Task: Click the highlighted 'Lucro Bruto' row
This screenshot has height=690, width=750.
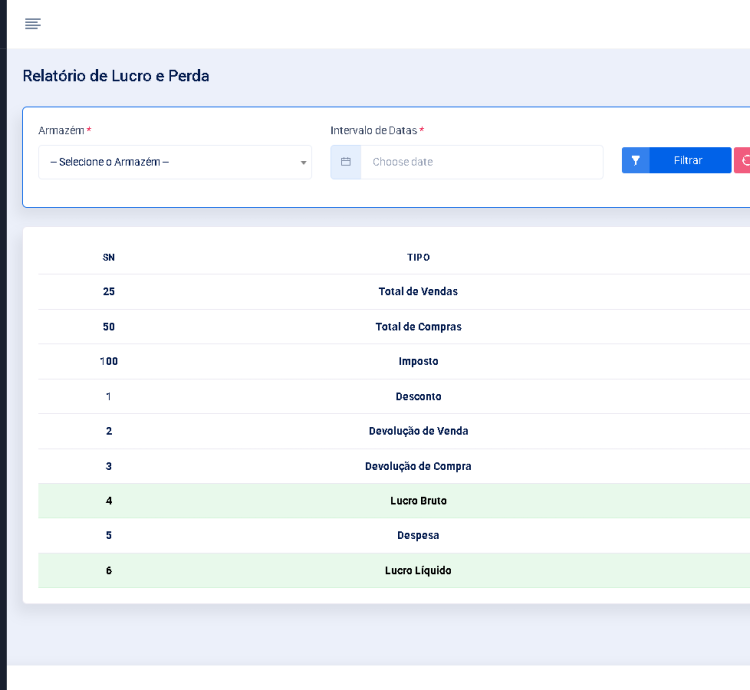Action: [418, 501]
